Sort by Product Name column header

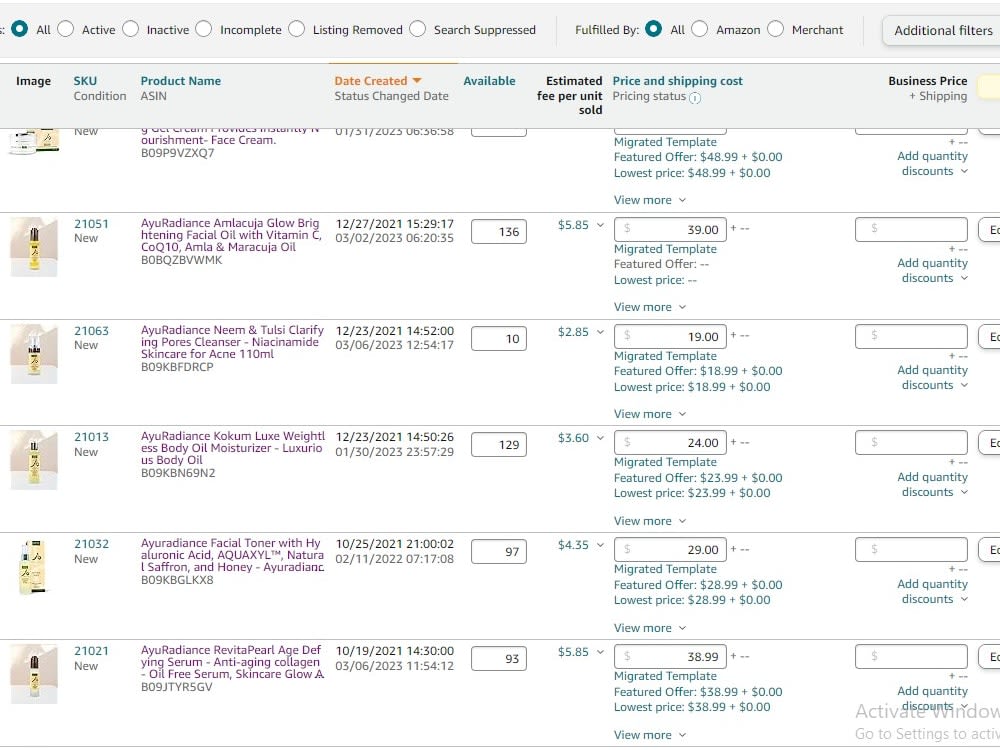[180, 81]
